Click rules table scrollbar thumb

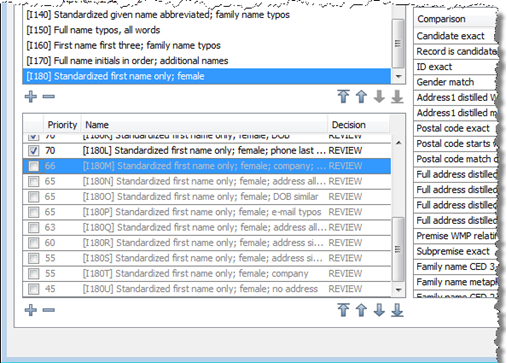click(x=398, y=249)
